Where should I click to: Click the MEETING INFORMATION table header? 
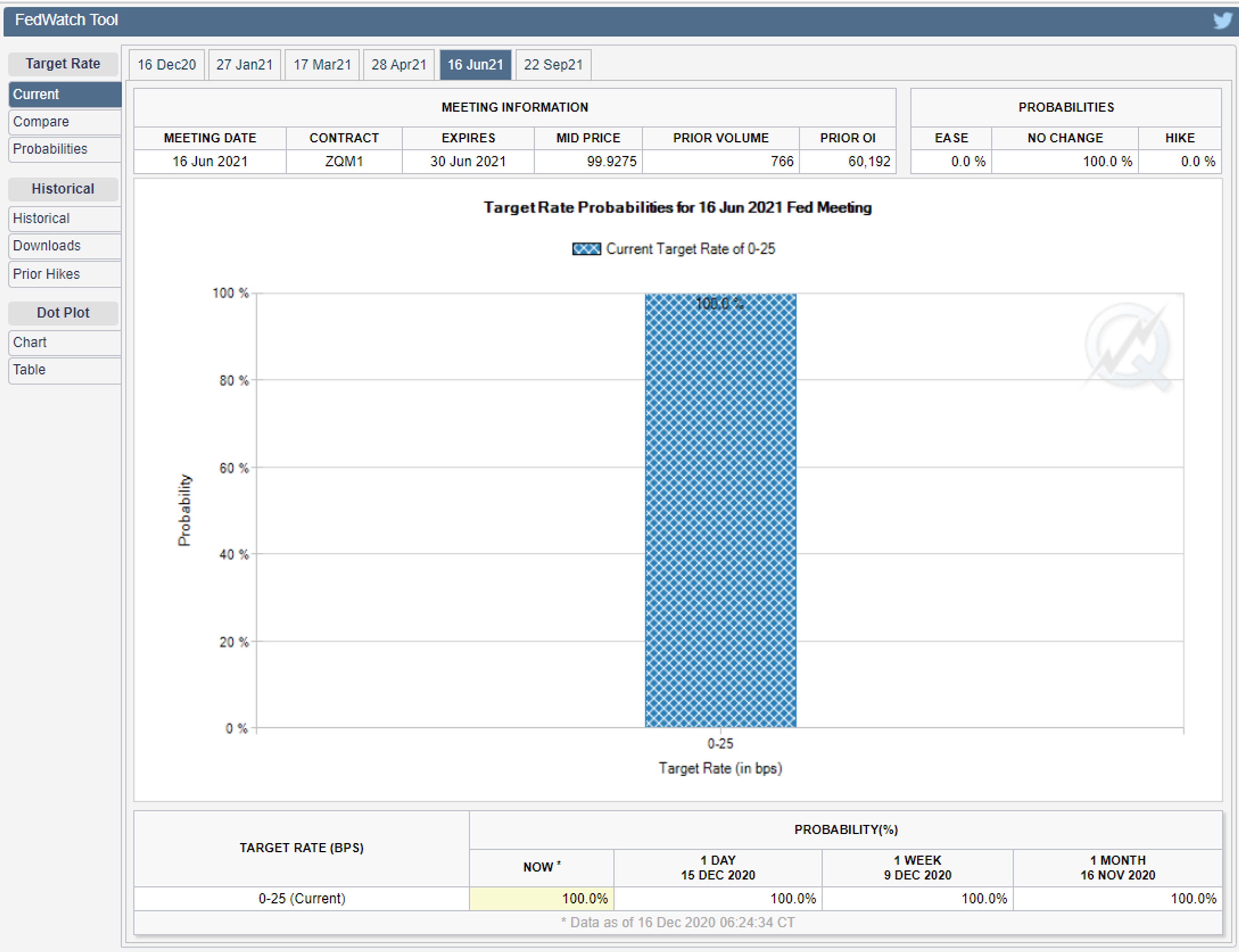[515, 108]
